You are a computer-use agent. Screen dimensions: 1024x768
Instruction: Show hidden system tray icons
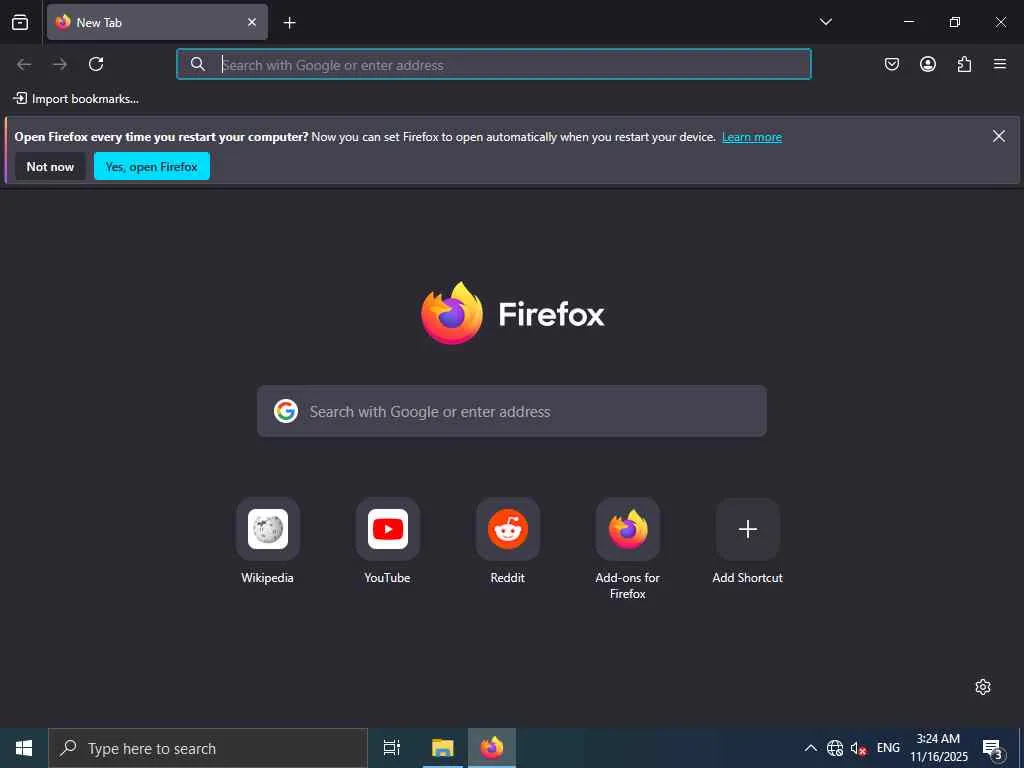810,748
